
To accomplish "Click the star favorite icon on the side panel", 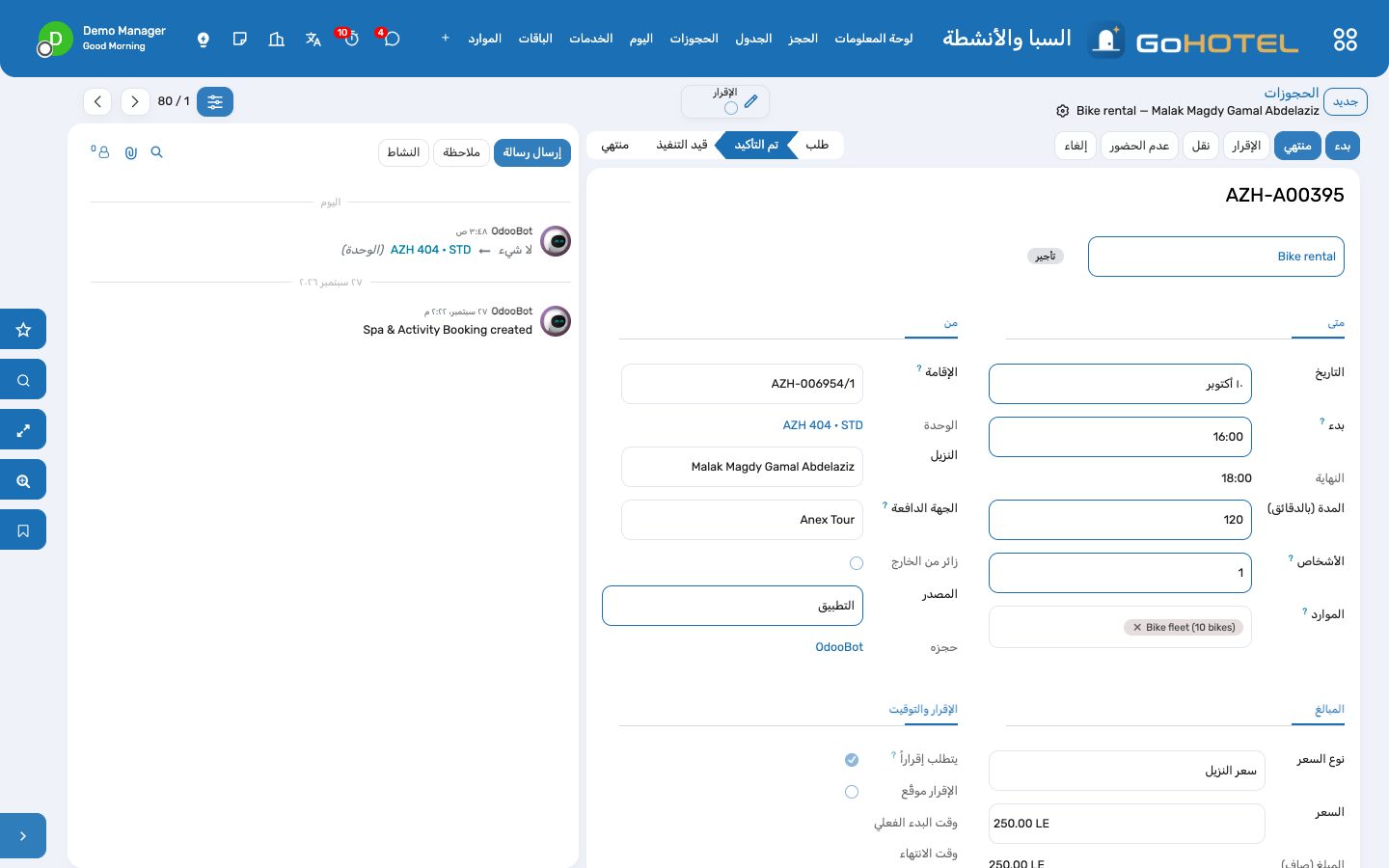I will coord(23,329).
